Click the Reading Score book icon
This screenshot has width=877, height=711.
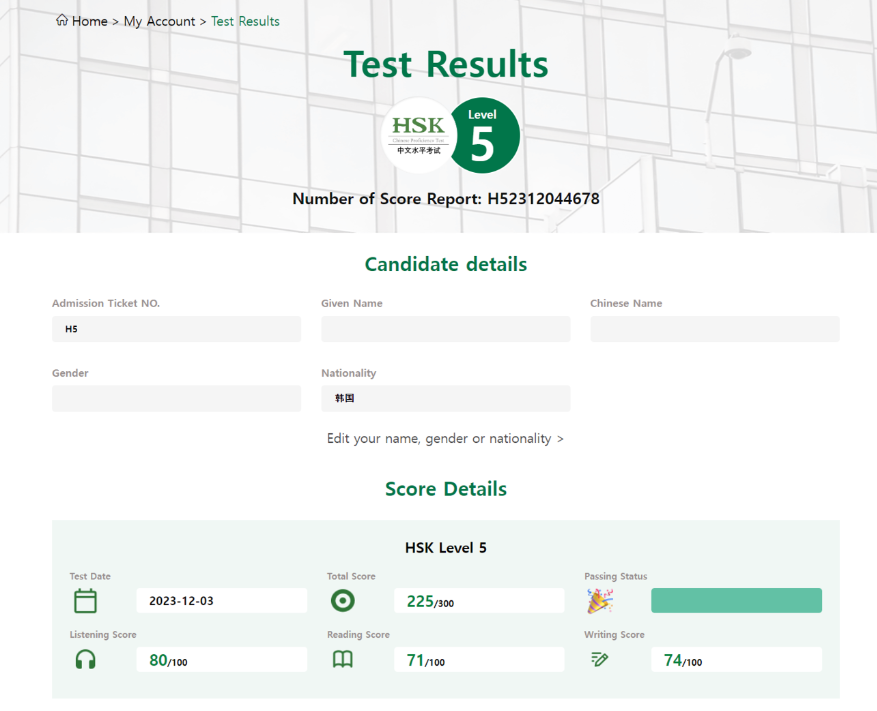click(343, 659)
